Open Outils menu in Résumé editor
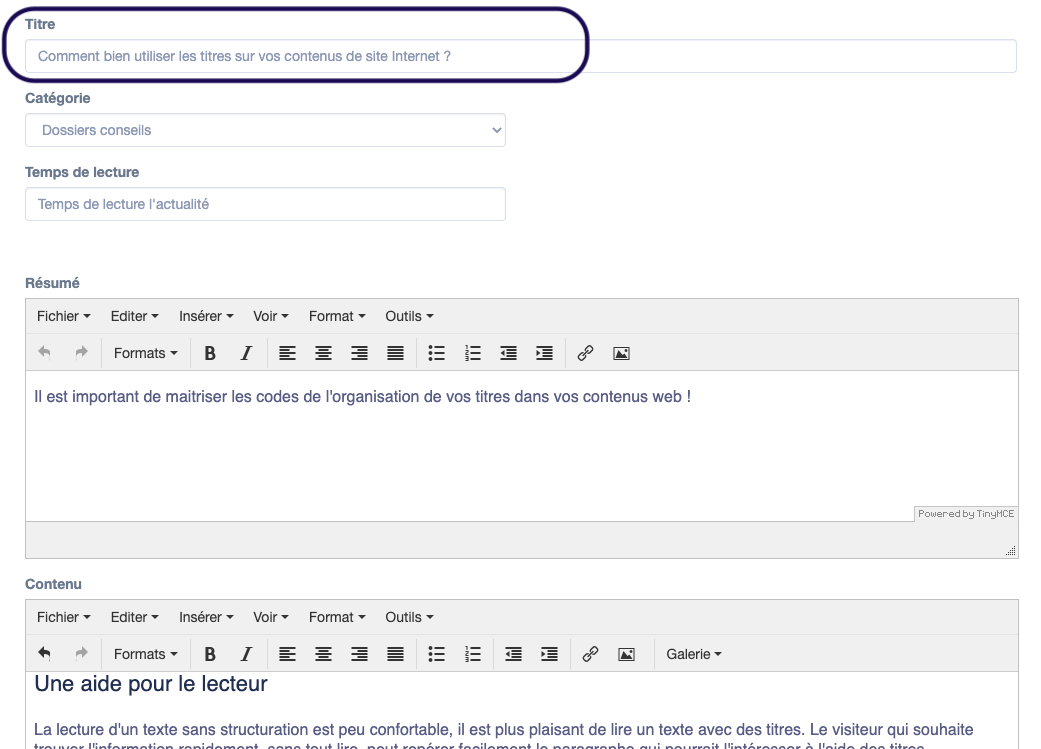The width and height of the screenshot is (1041, 749). pos(409,316)
